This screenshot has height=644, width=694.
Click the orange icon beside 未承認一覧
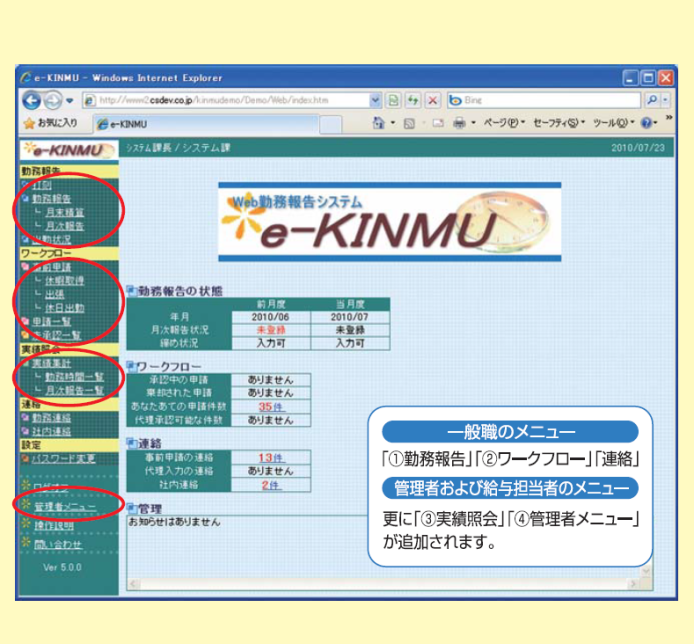click(26, 335)
